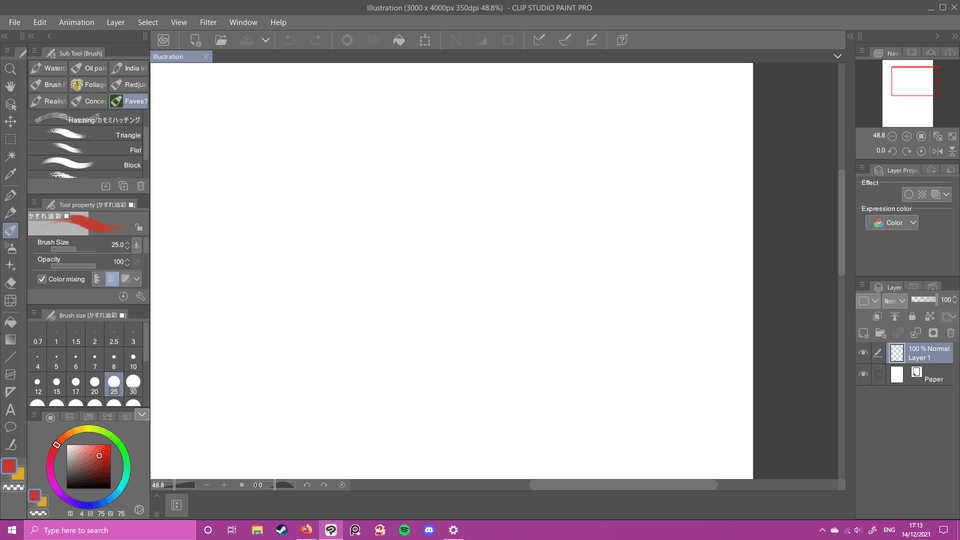
Task: Expand the color palette panel chevron
Action: (x=141, y=414)
